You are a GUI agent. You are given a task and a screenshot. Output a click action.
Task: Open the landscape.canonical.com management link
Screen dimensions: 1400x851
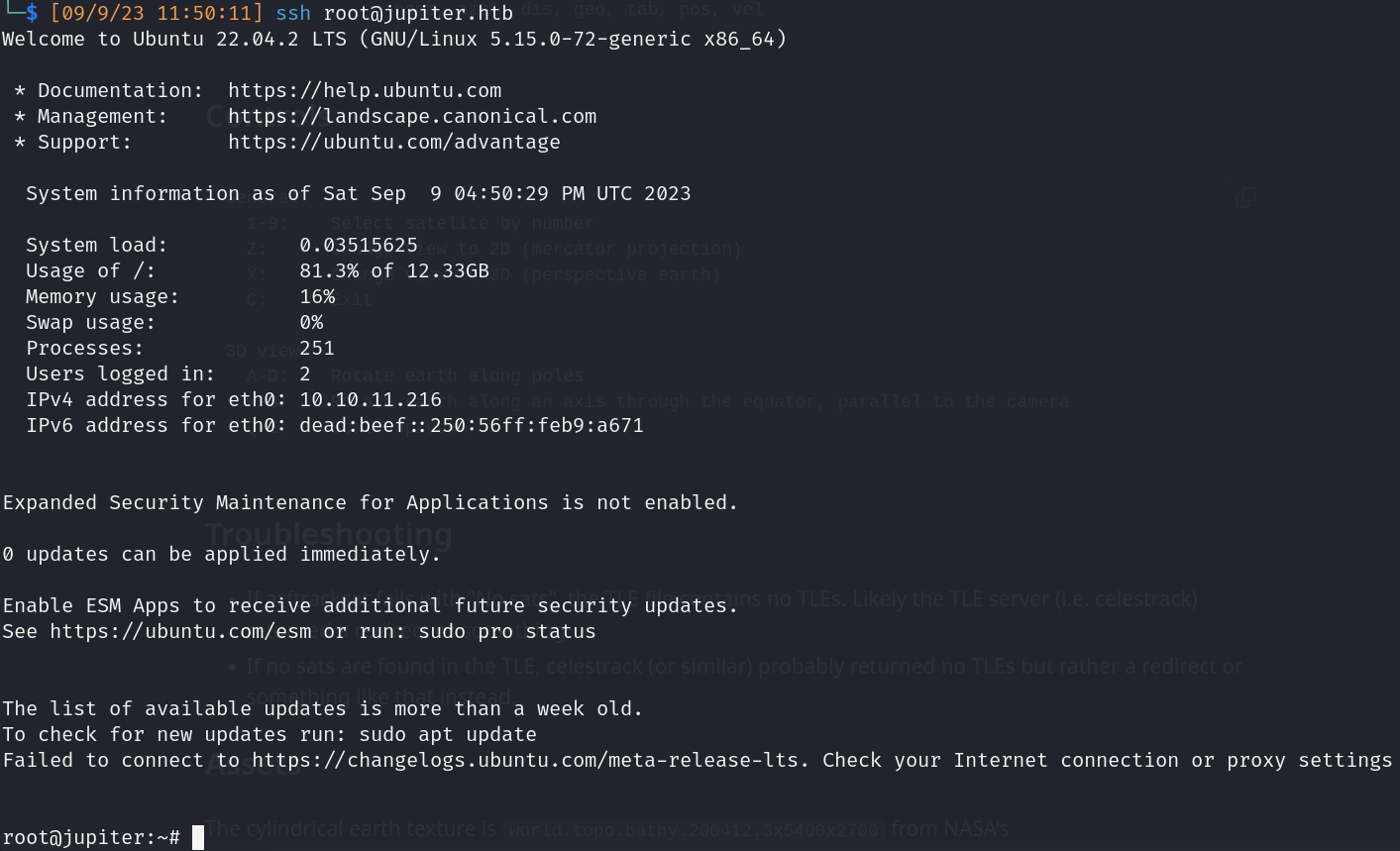(412, 116)
